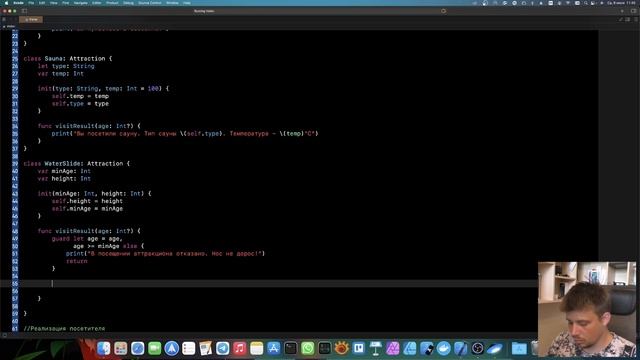Click the 'var minAge: Int' line
640x360 pixels.
(64, 171)
